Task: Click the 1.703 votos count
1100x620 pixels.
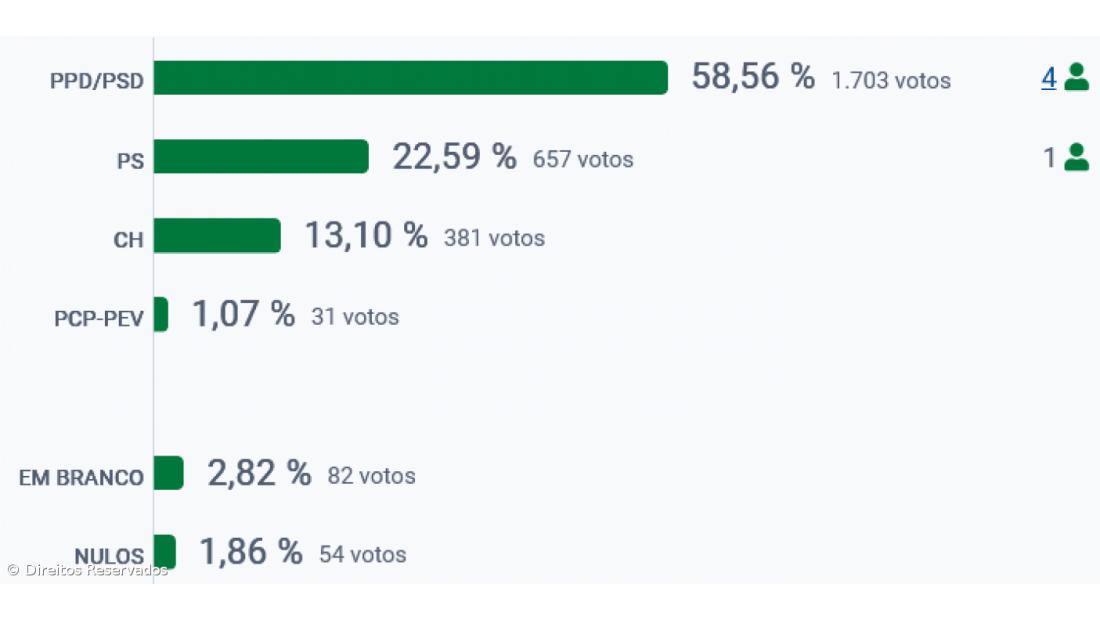Action: click(891, 80)
